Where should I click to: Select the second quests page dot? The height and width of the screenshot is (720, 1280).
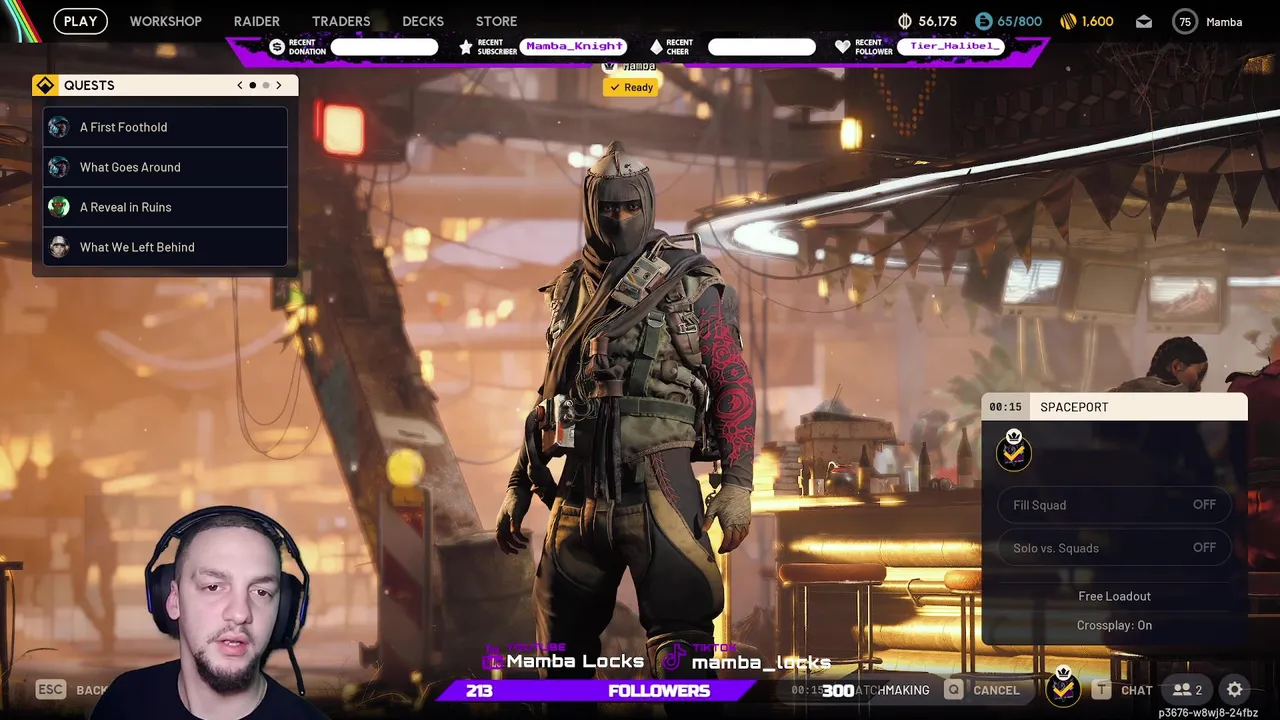coord(266,85)
